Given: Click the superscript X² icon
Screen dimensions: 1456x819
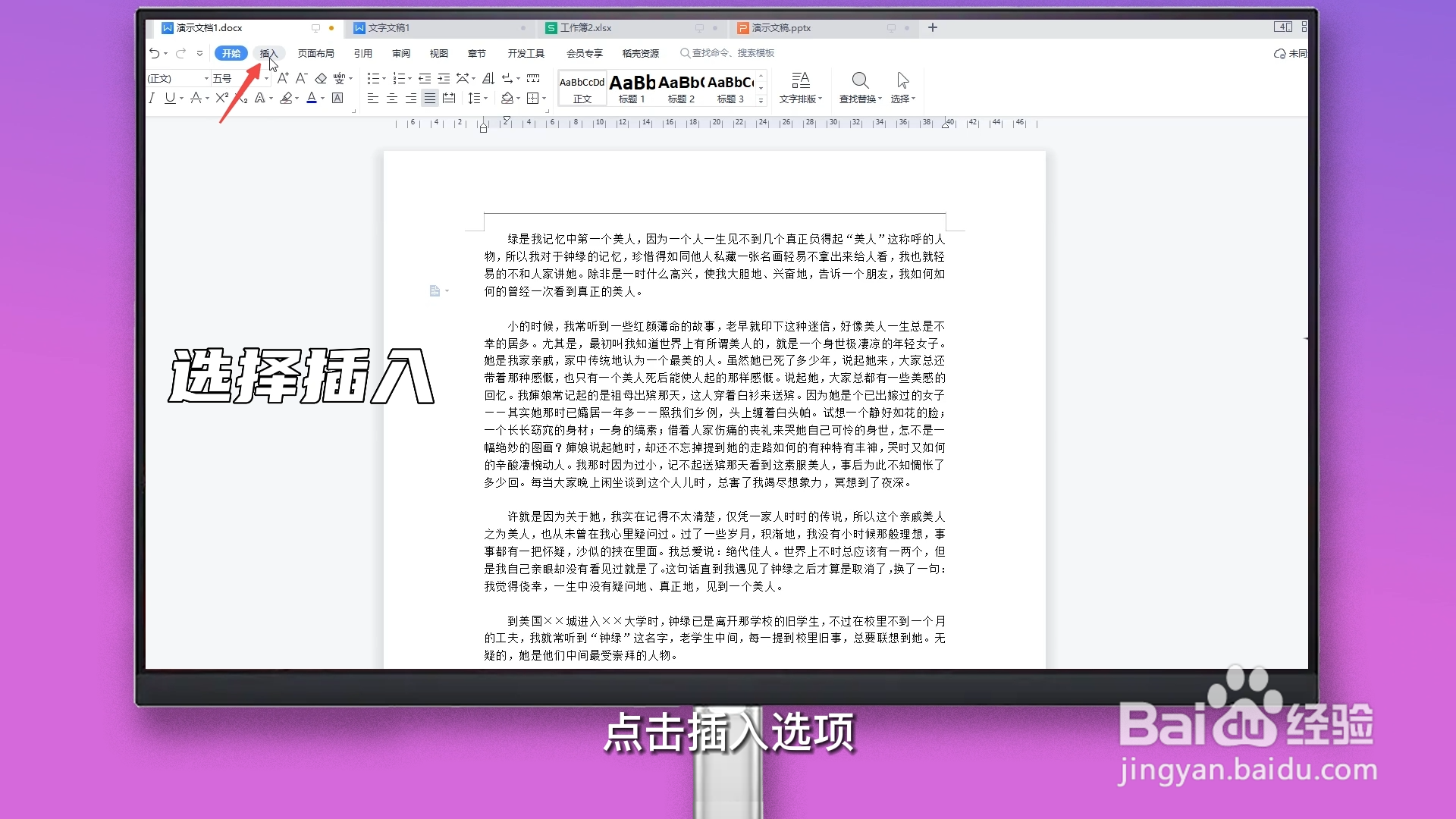Looking at the screenshot, I should pyautogui.click(x=221, y=97).
